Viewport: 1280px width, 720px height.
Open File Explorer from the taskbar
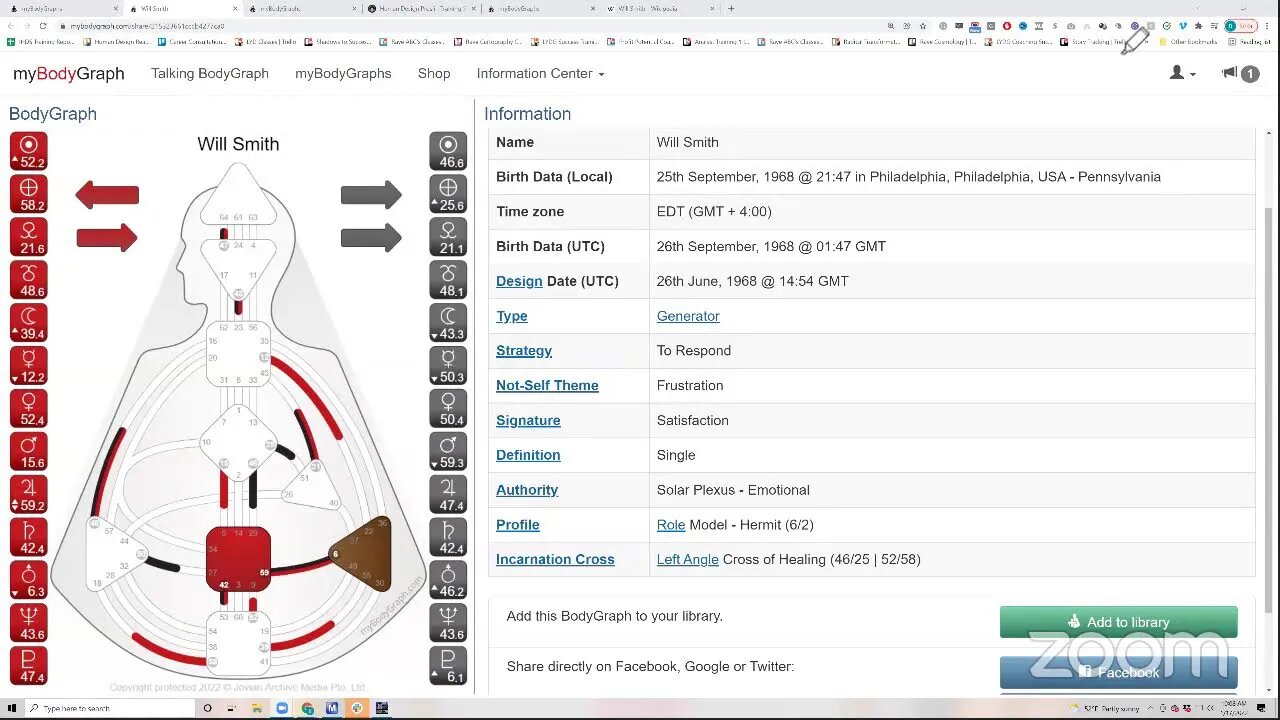pos(257,708)
